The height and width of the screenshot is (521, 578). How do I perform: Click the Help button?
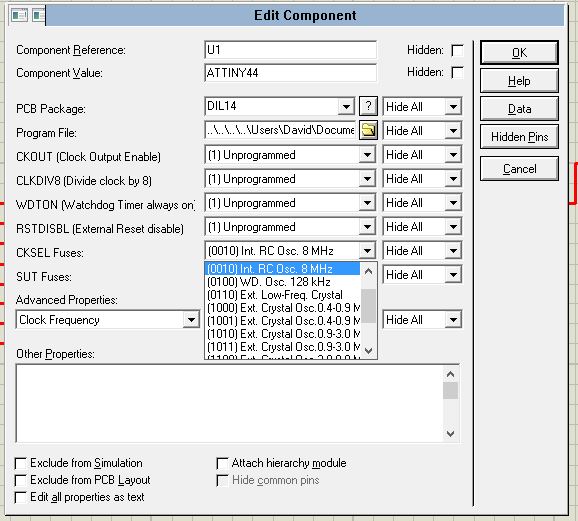pos(519,81)
